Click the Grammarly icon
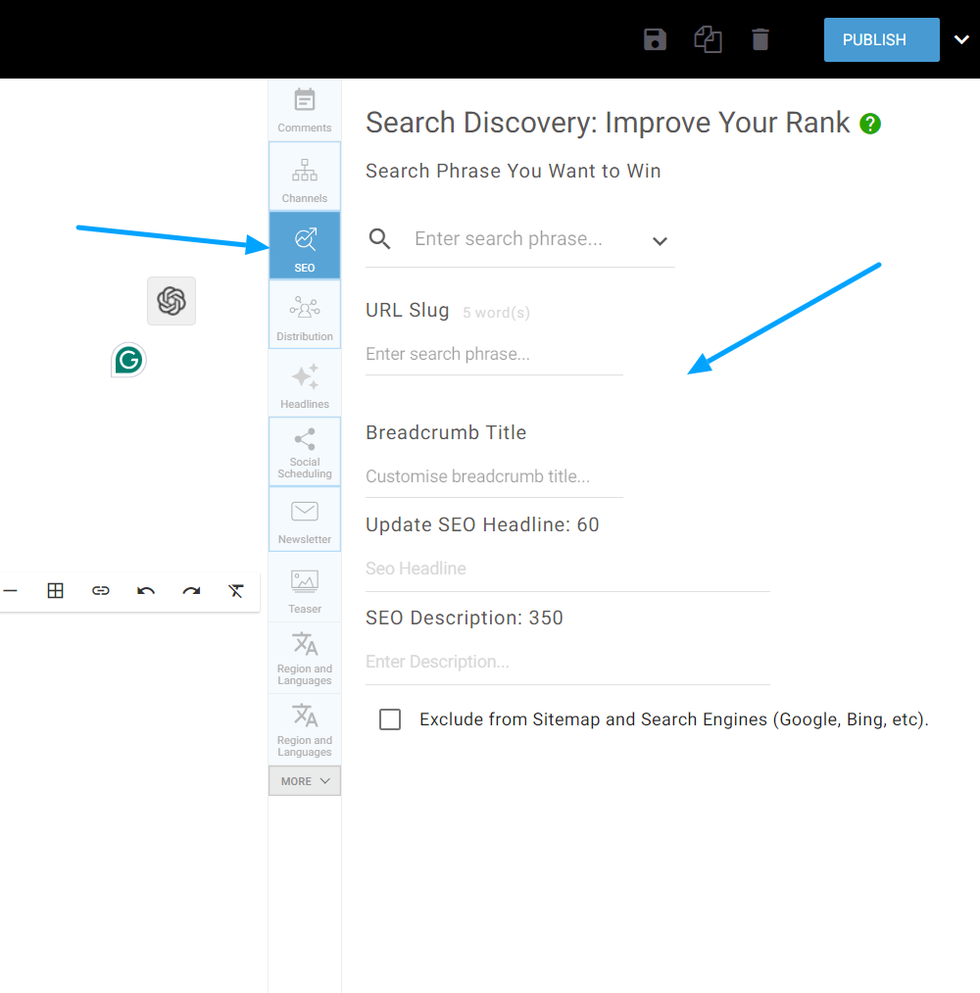980x993 pixels. [128, 360]
